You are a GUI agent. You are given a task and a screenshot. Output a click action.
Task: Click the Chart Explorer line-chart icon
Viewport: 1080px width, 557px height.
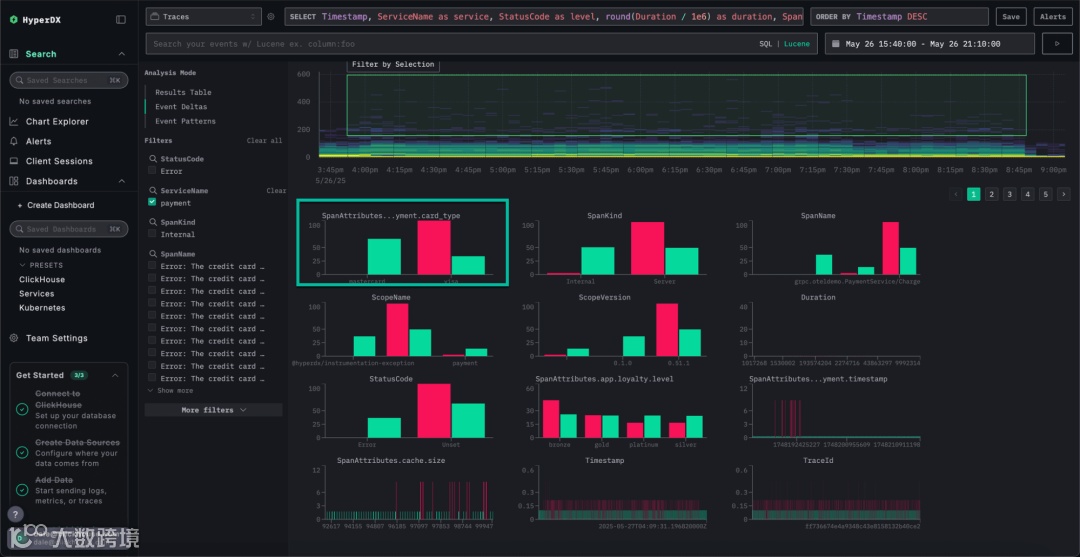tap(14, 122)
